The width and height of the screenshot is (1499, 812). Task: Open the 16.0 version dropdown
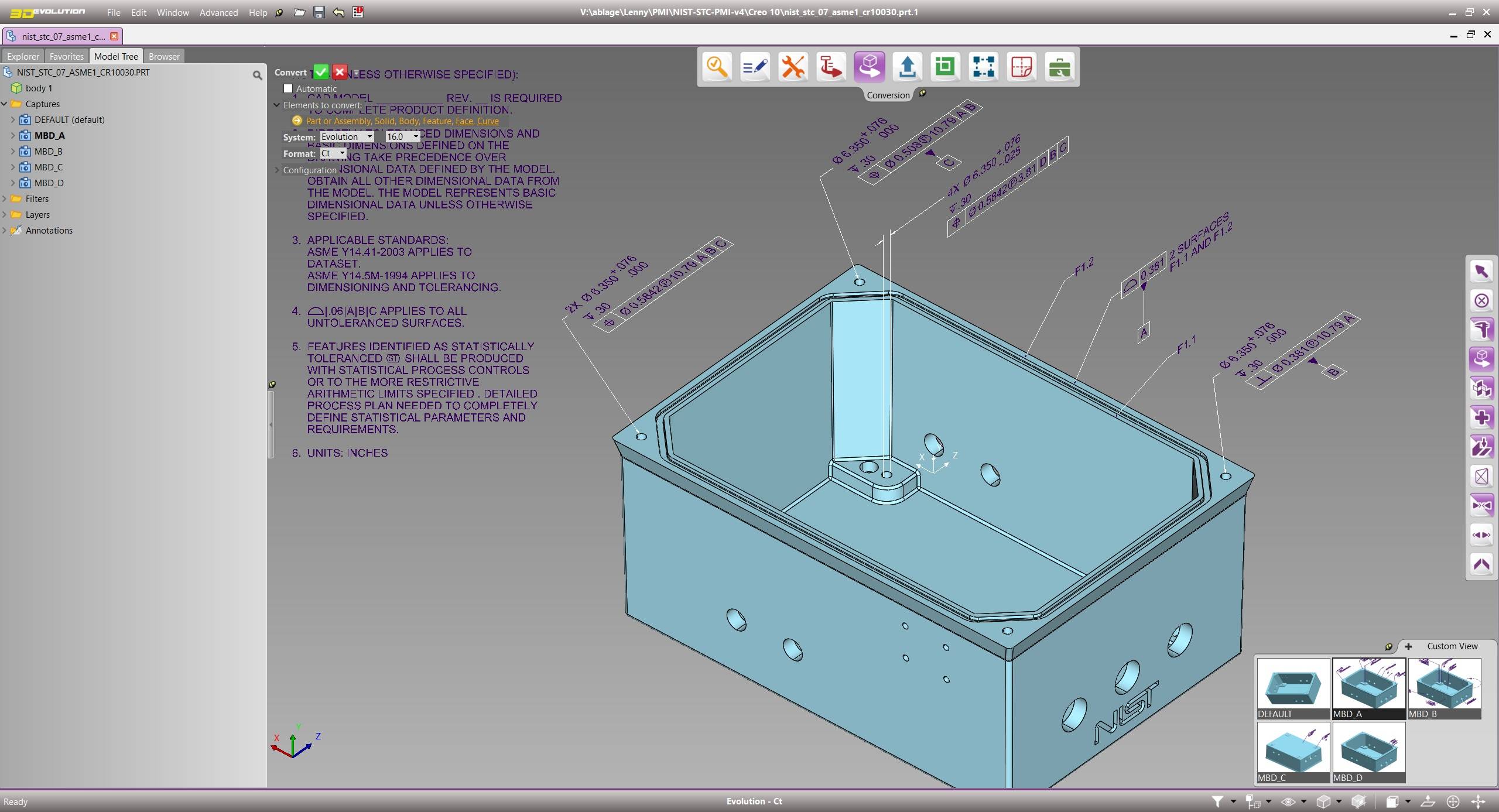(x=402, y=136)
